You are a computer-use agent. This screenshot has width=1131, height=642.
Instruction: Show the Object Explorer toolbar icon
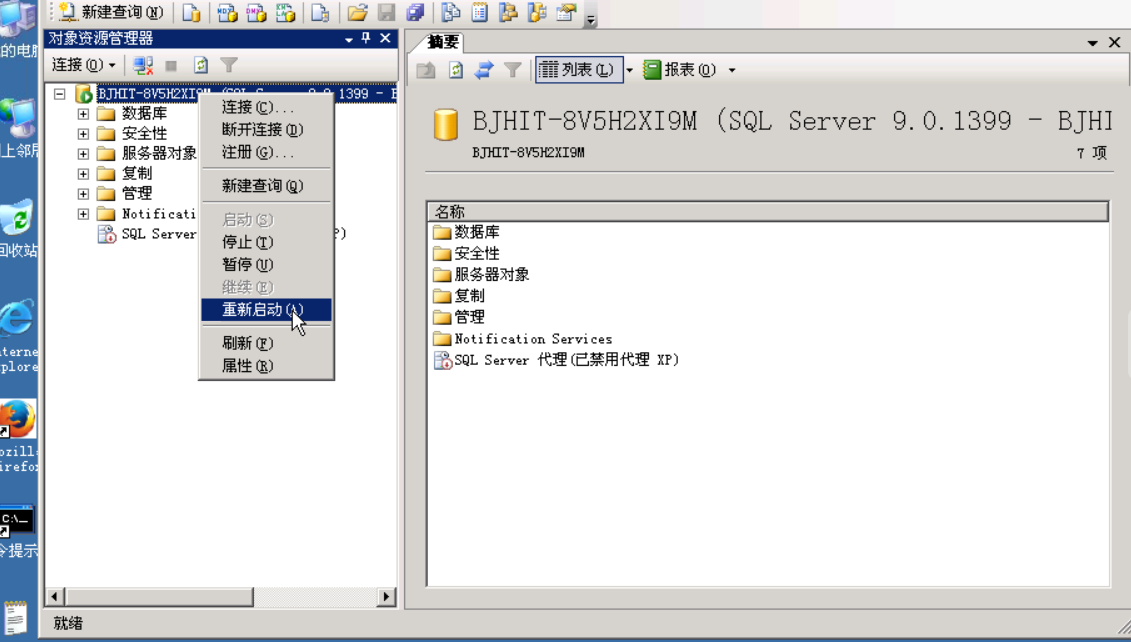point(509,12)
